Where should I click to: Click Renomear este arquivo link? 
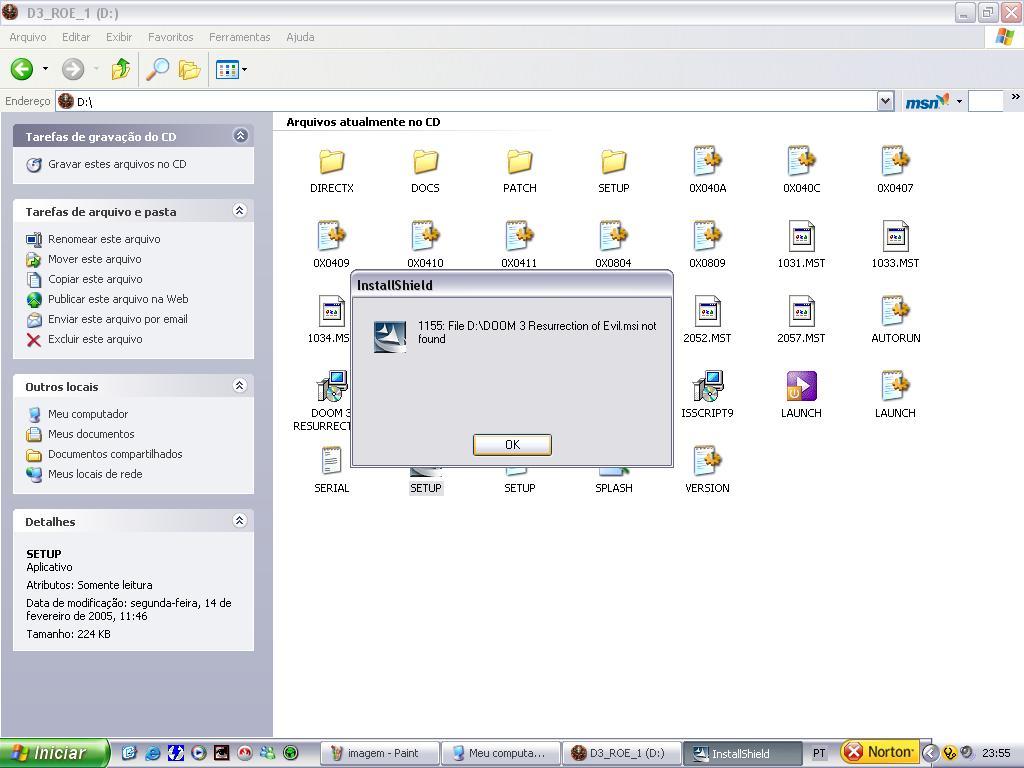pos(104,240)
